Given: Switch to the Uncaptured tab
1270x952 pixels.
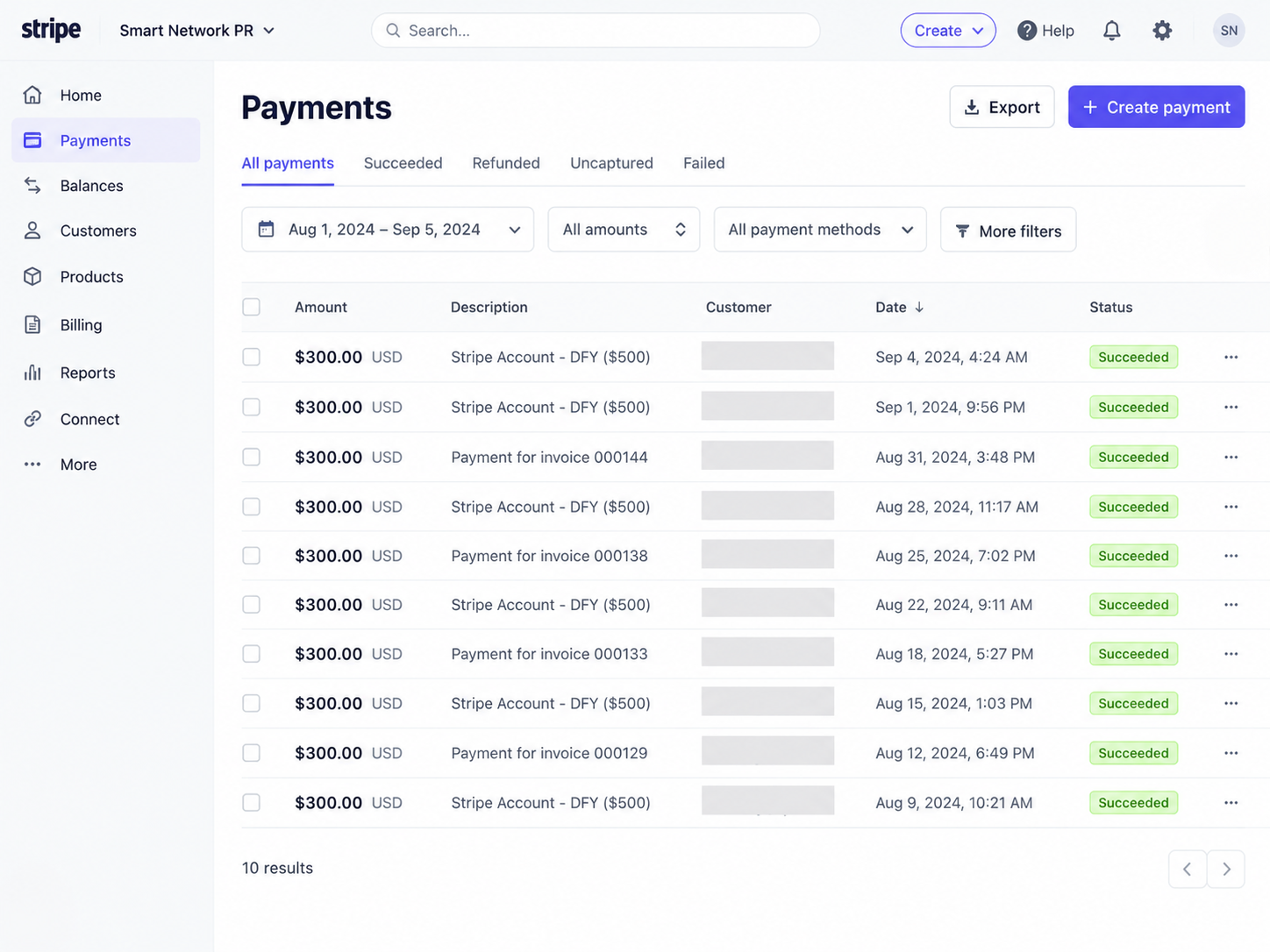Looking at the screenshot, I should point(611,163).
